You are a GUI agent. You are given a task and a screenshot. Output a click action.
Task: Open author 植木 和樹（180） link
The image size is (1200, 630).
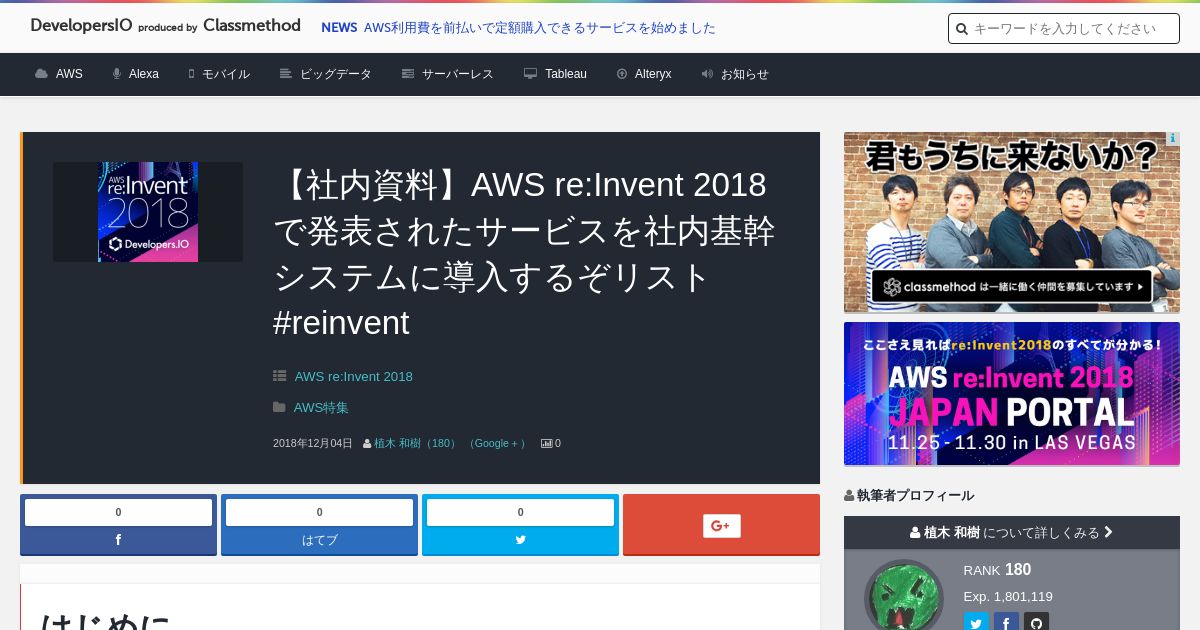click(416, 443)
